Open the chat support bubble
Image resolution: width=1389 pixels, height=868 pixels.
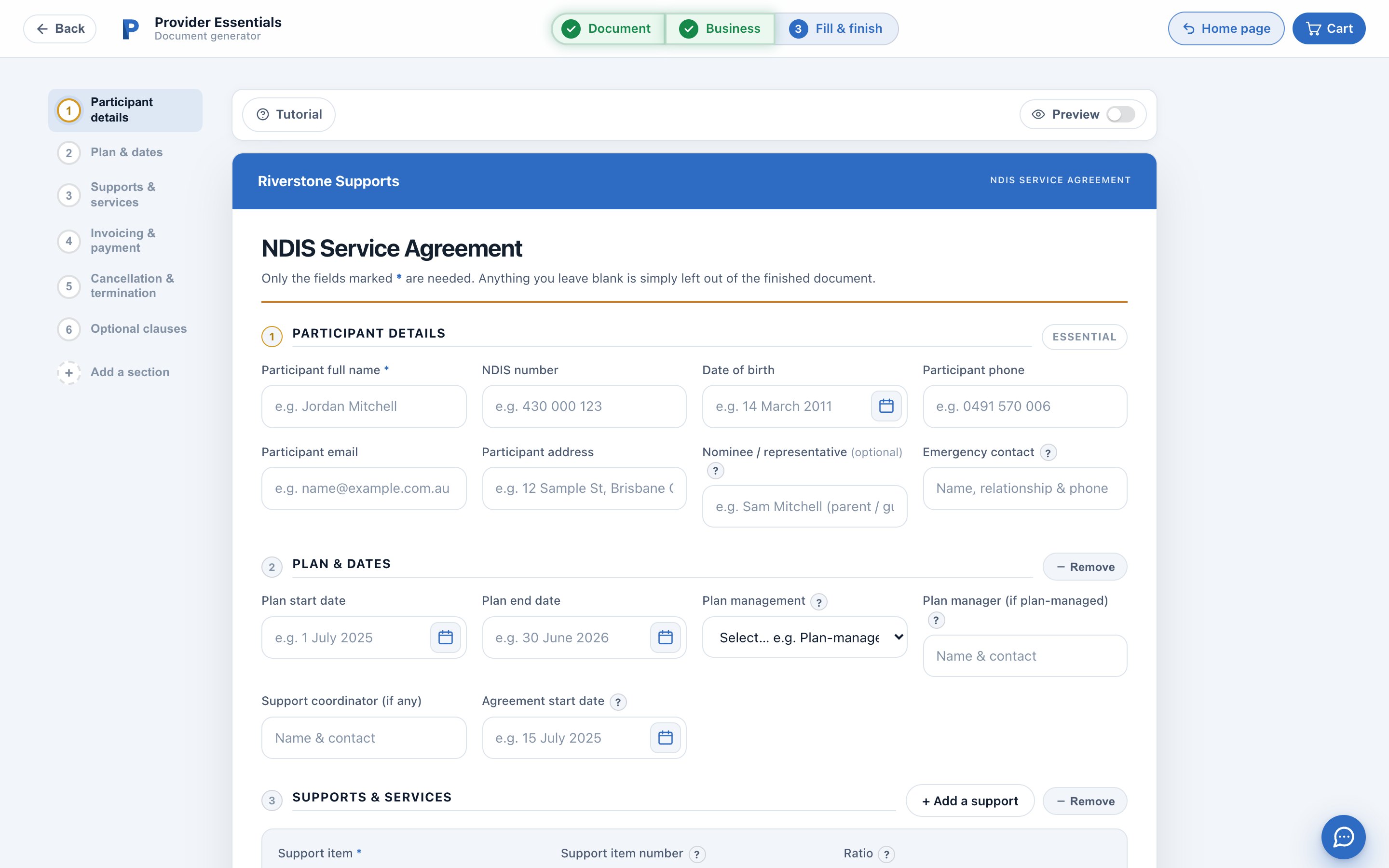pyautogui.click(x=1343, y=837)
